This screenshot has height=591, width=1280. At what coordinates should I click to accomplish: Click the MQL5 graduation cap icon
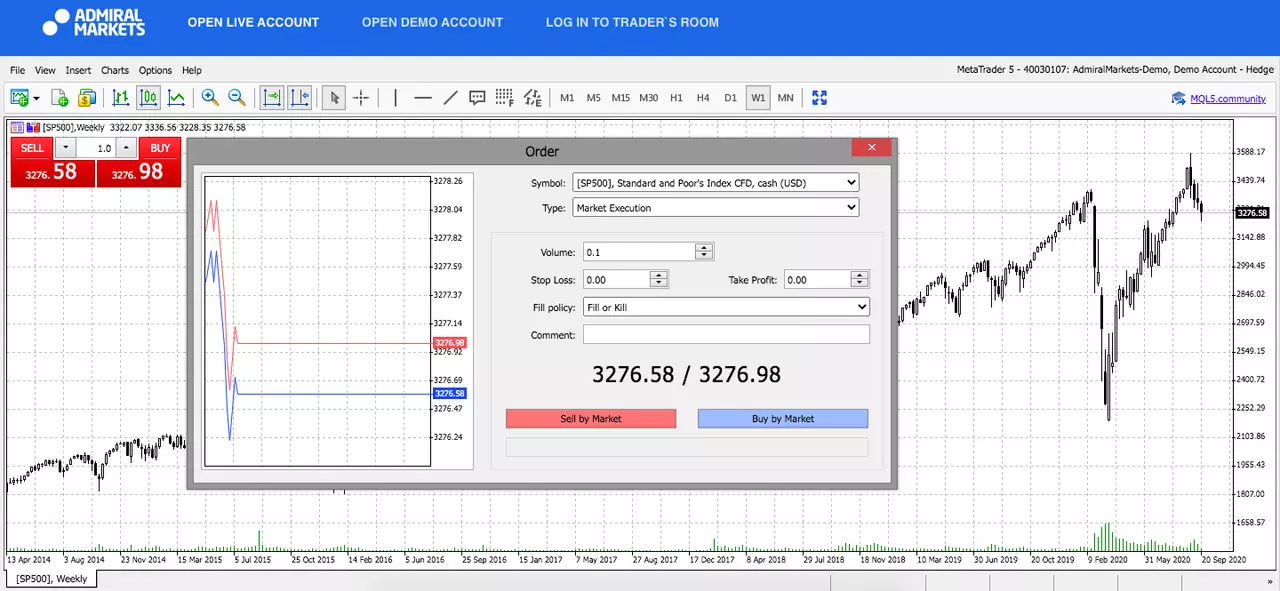pos(1179,98)
